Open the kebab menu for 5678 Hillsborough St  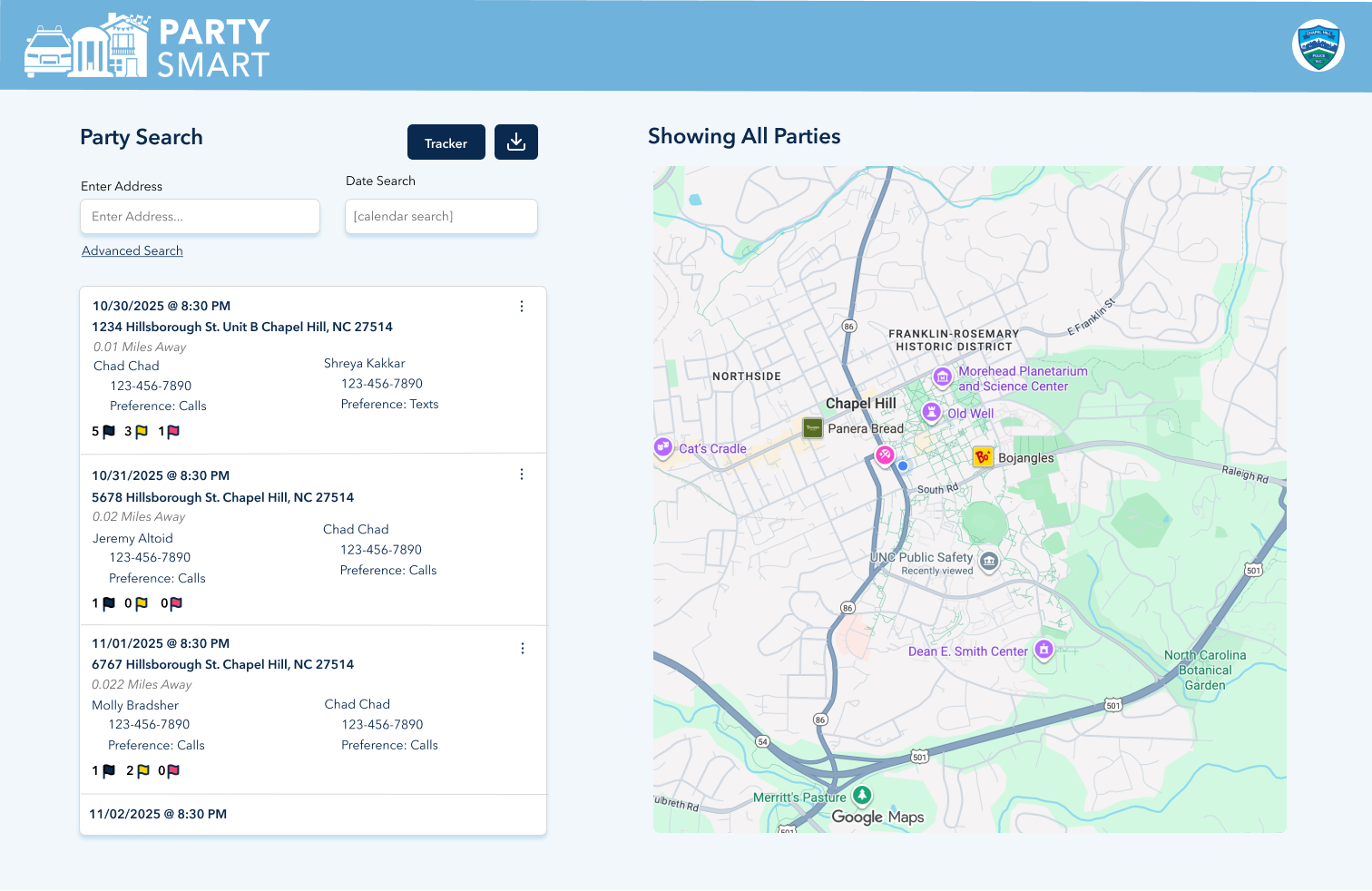[522, 474]
